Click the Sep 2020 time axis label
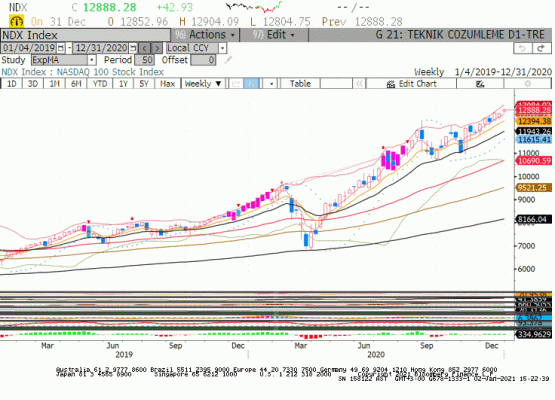555x400 pixels. (x=426, y=346)
